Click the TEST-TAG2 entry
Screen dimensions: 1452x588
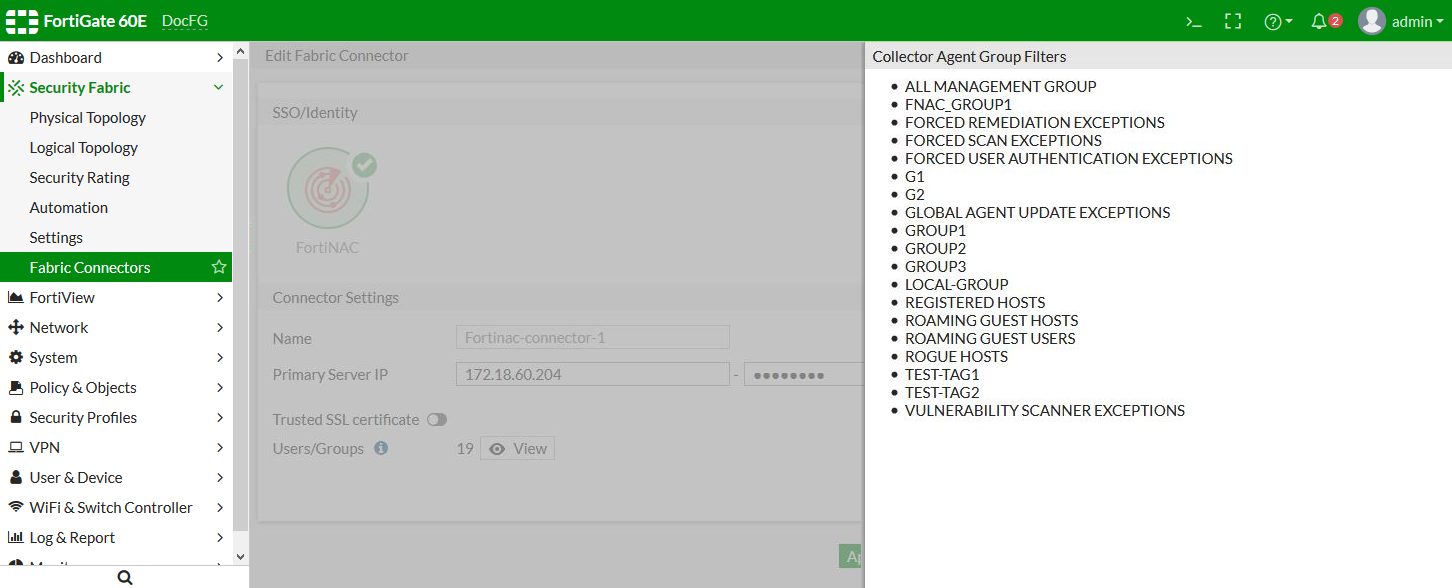(x=942, y=392)
